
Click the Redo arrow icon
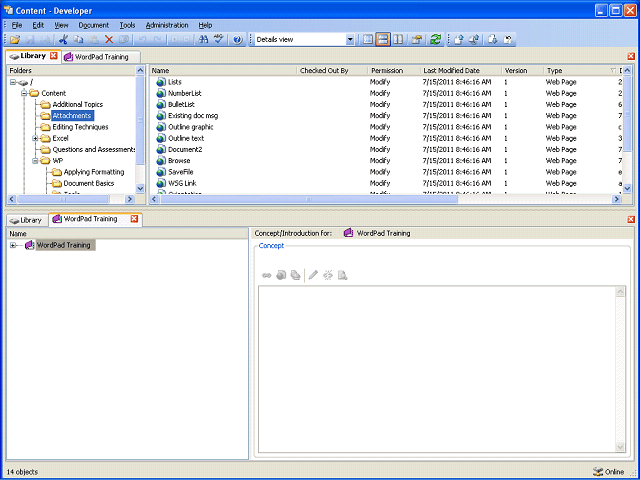158,40
